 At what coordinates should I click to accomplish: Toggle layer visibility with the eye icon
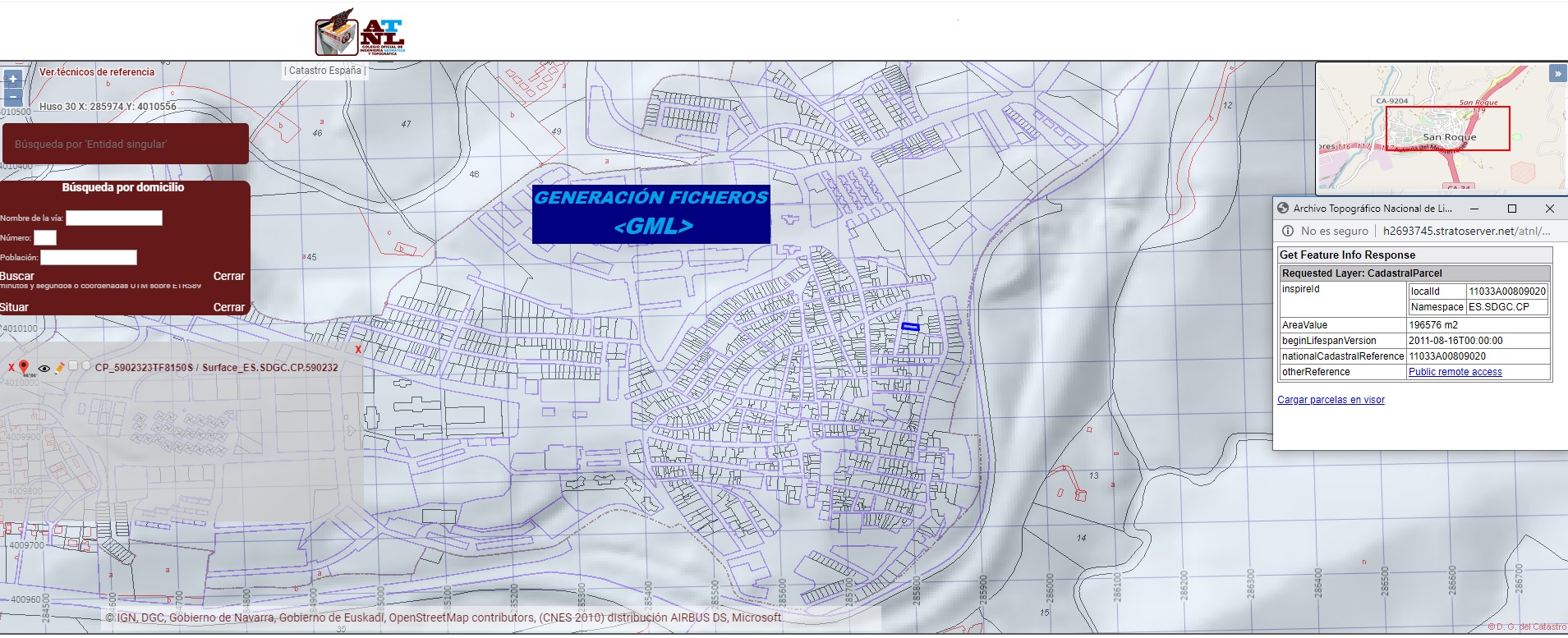click(44, 369)
